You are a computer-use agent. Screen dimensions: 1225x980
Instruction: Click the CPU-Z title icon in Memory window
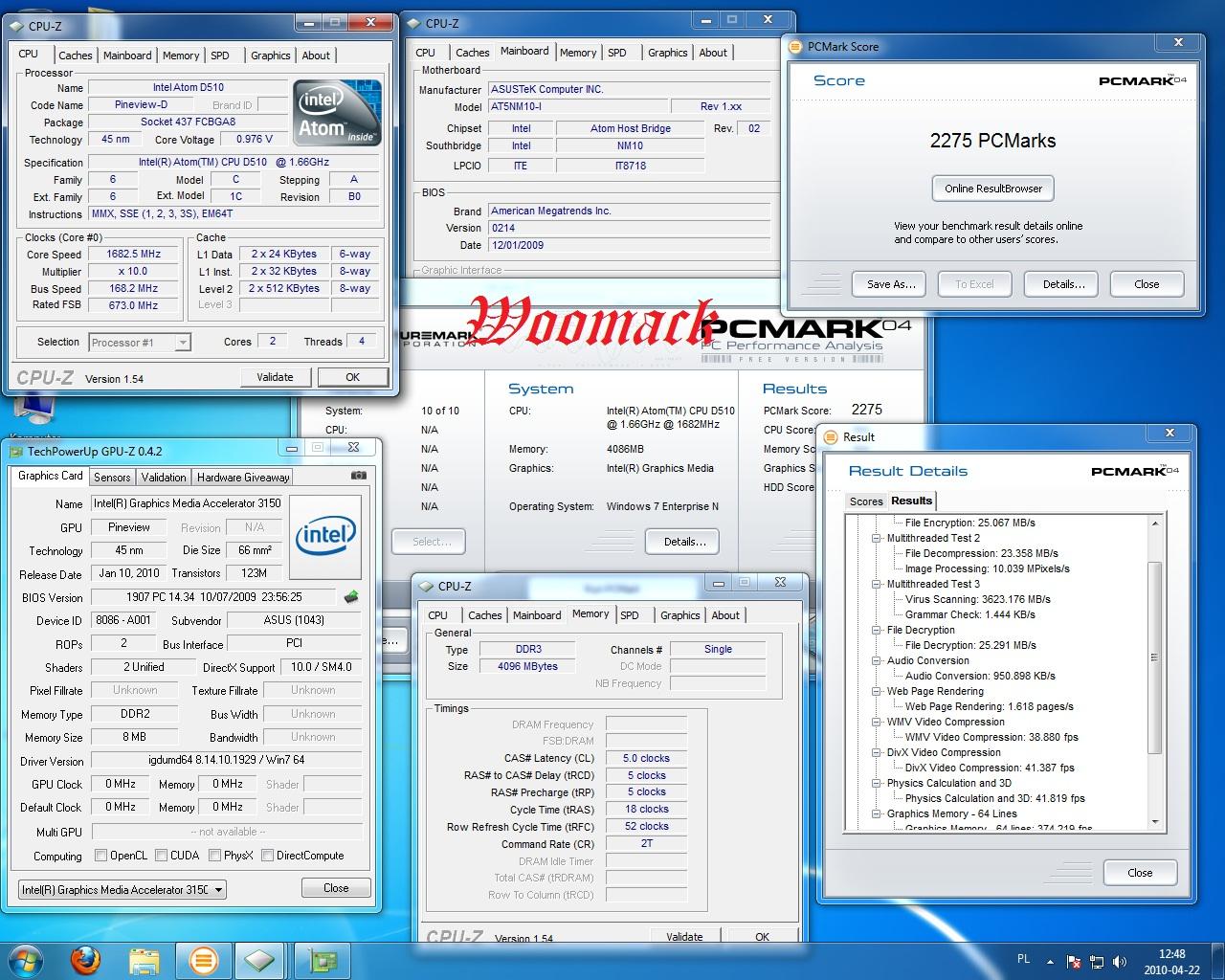[x=426, y=586]
